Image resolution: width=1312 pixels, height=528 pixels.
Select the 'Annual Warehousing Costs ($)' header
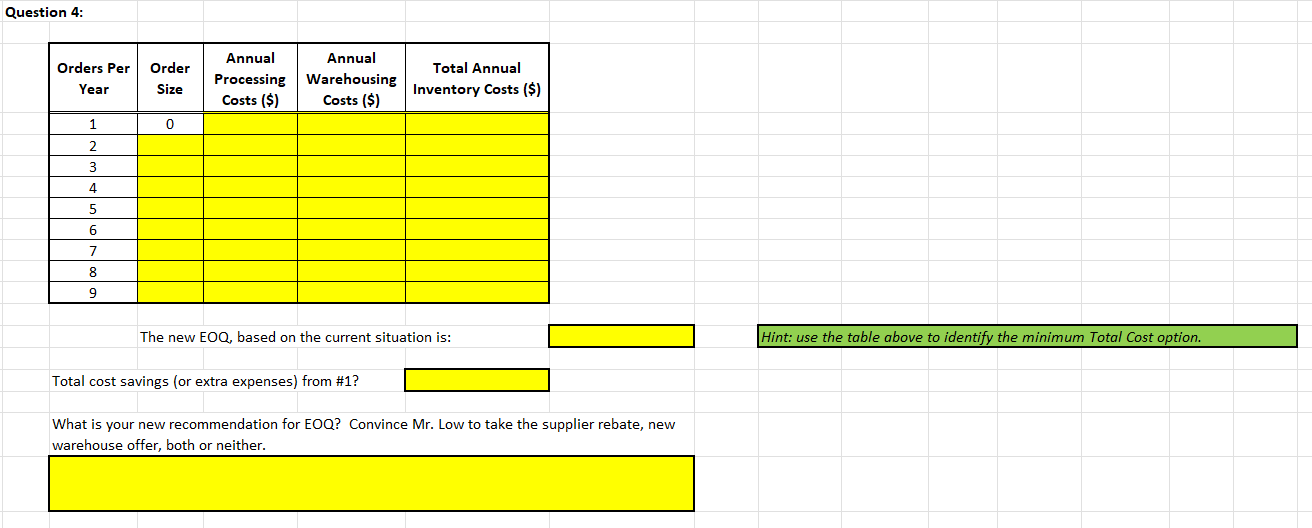pyautogui.click(x=351, y=78)
